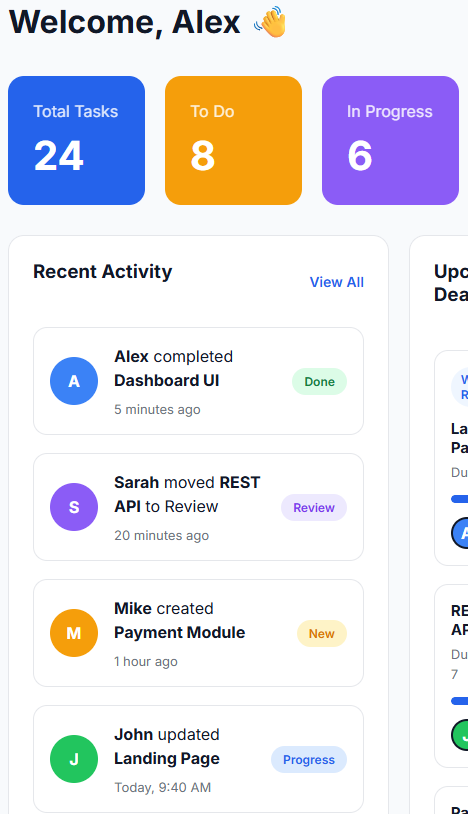
Task: Click the waving hand emoji
Action: (270, 22)
